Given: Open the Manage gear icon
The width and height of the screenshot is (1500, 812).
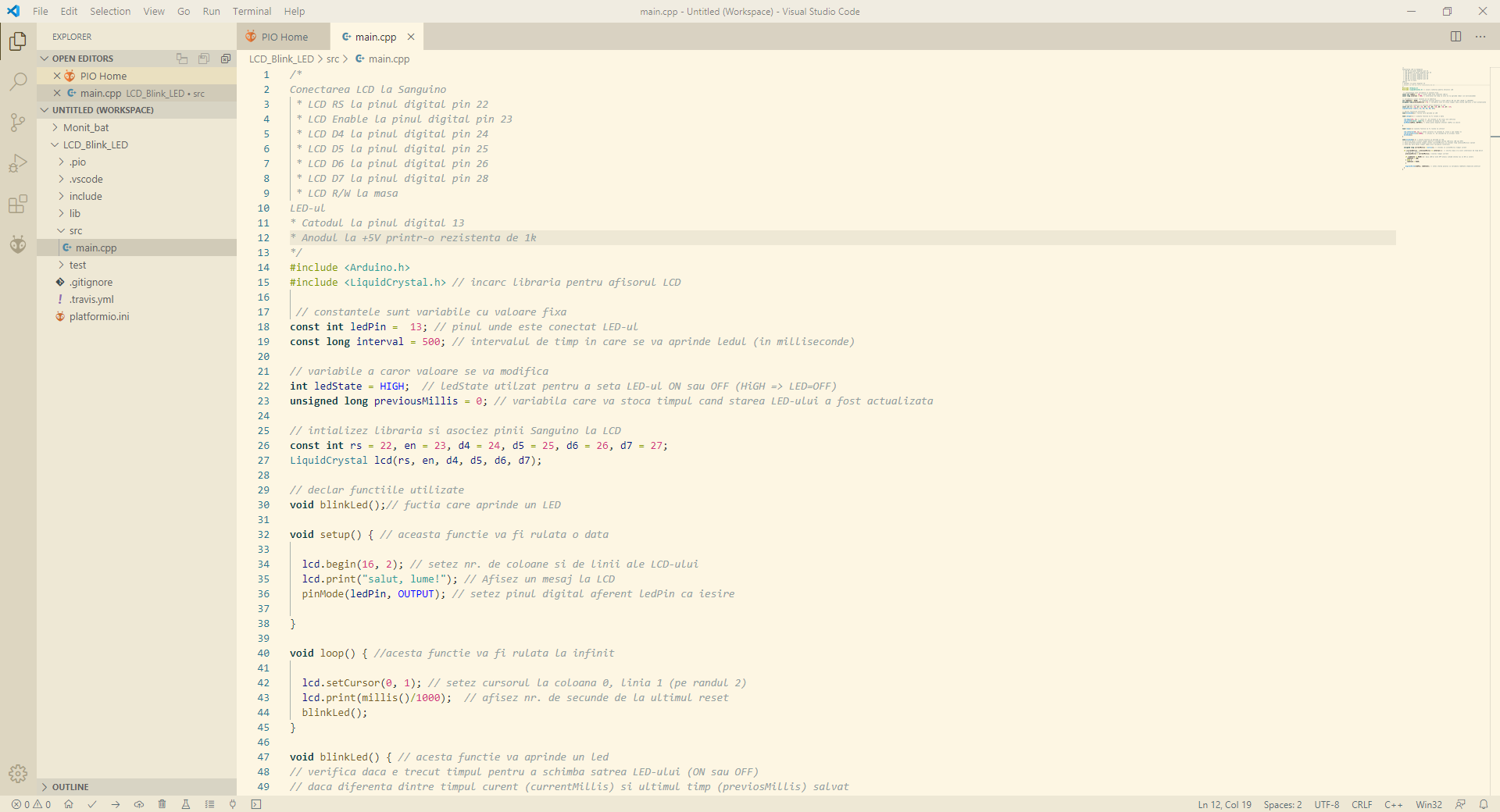Looking at the screenshot, I should 18,774.
